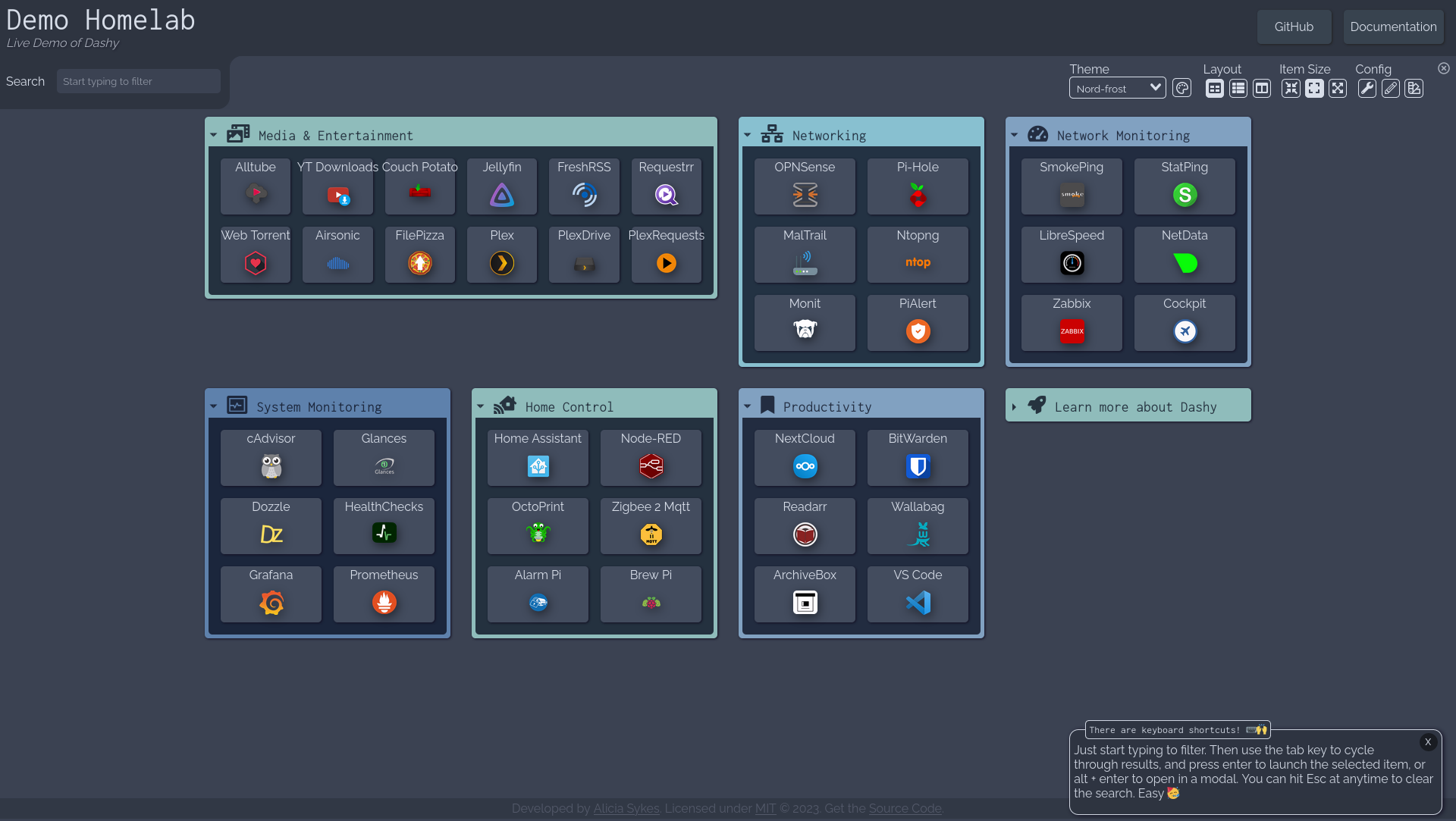The height and width of the screenshot is (821, 1456).
Task: Open the config editor icon beside the pencil
Action: tap(1414, 89)
